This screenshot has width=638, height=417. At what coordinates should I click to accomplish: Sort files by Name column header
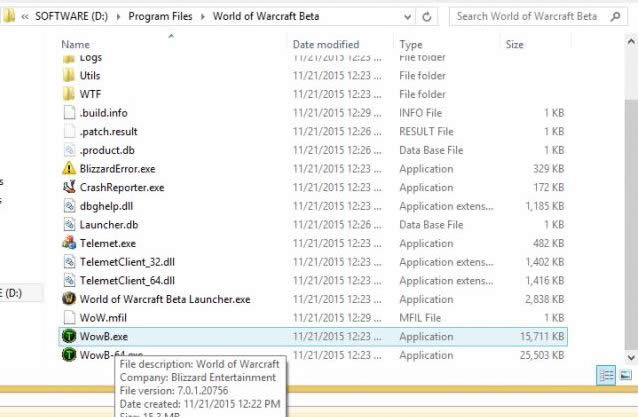tap(75, 45)
